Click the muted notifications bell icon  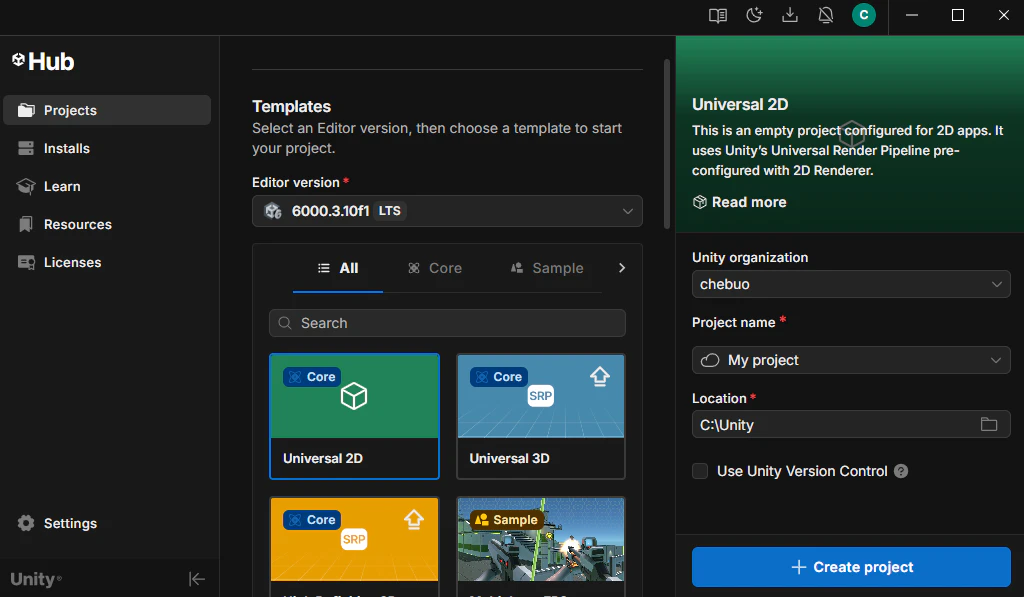tap(826, 15)
